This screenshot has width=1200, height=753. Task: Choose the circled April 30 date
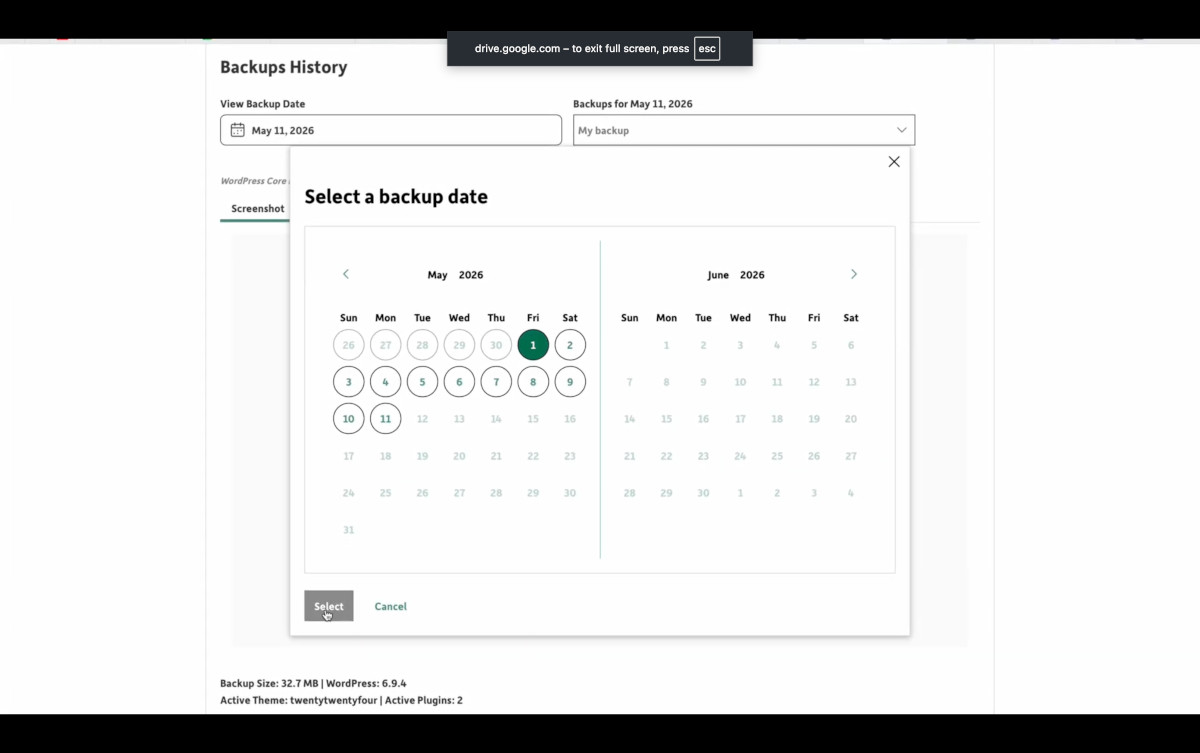coord(496,345)
